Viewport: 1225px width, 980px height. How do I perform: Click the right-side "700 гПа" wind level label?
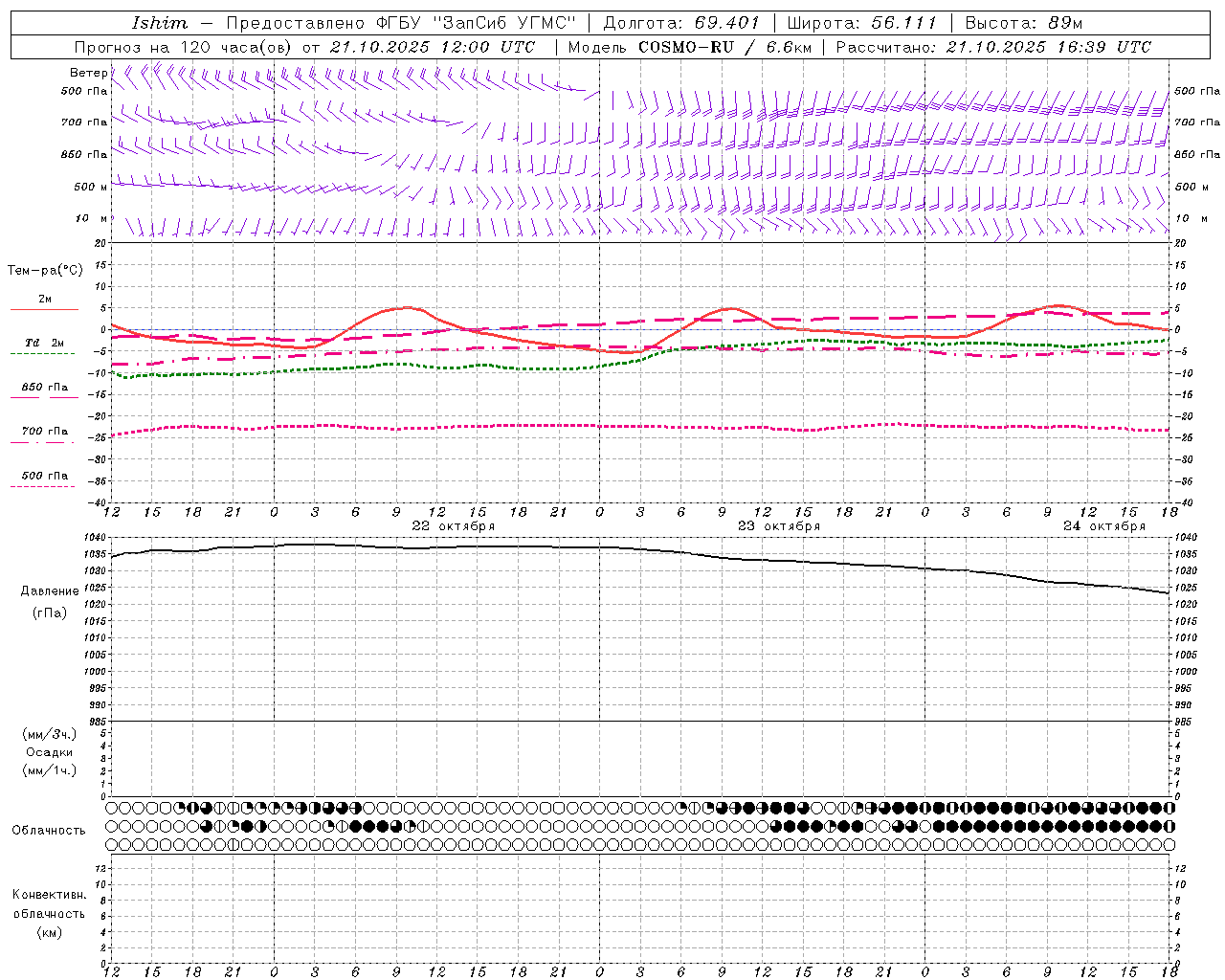click(1197, 122)
